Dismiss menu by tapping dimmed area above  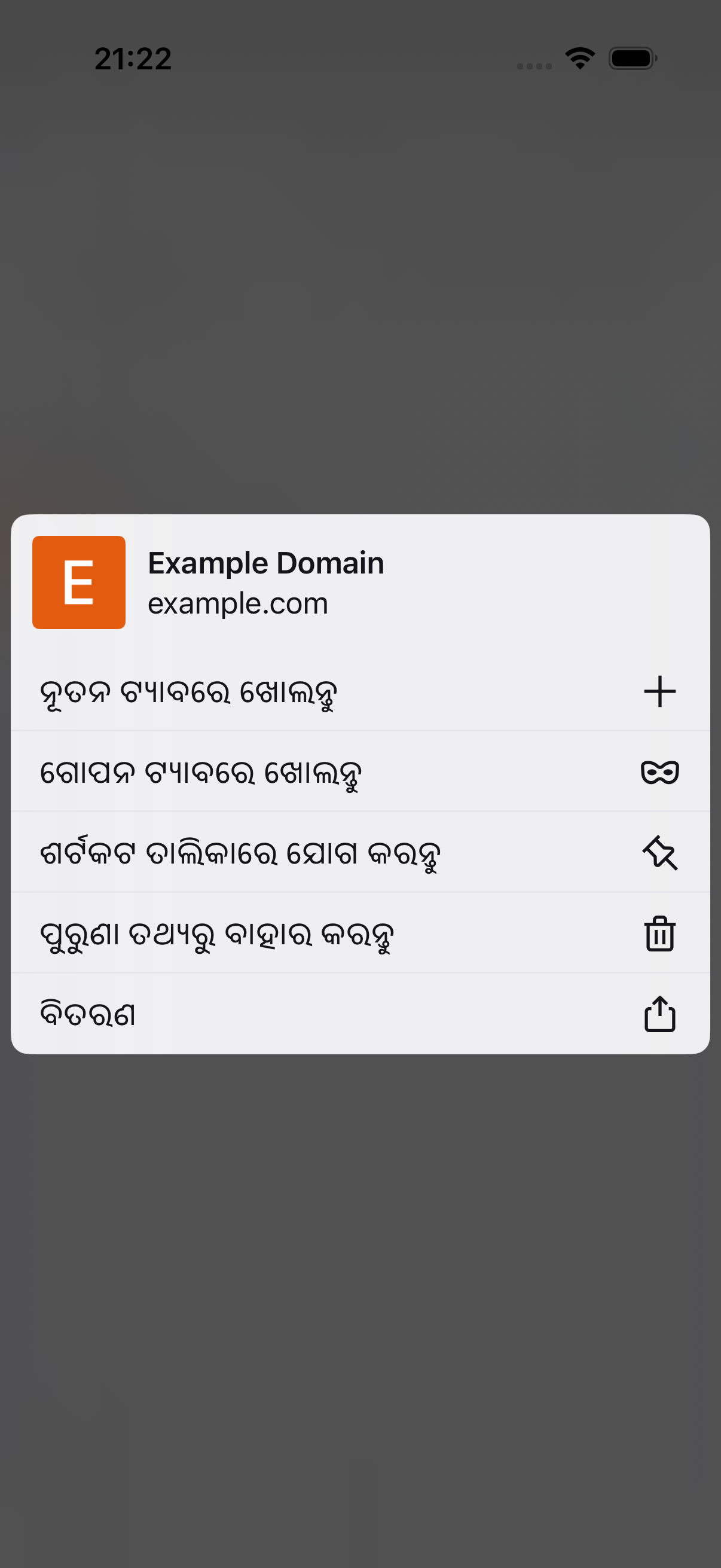[360, 292]
